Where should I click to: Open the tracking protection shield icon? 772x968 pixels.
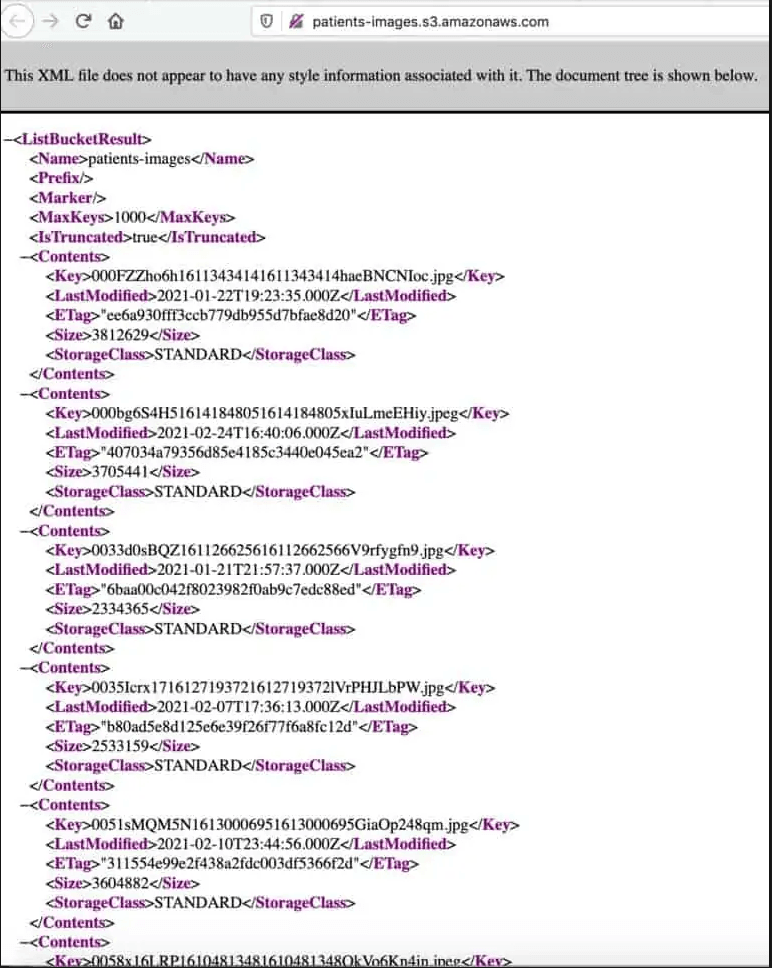(267, 22)
